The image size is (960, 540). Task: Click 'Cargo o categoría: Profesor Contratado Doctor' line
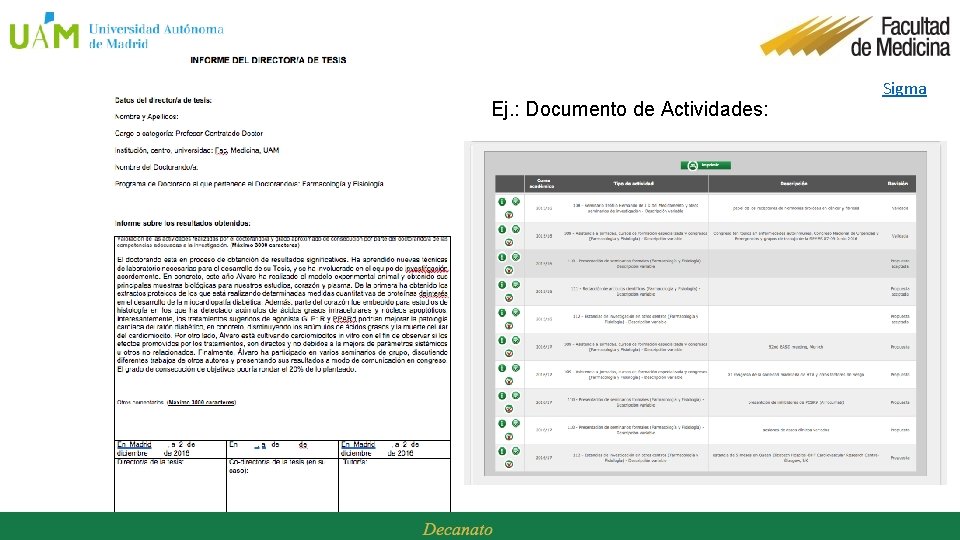click(189, 133)
